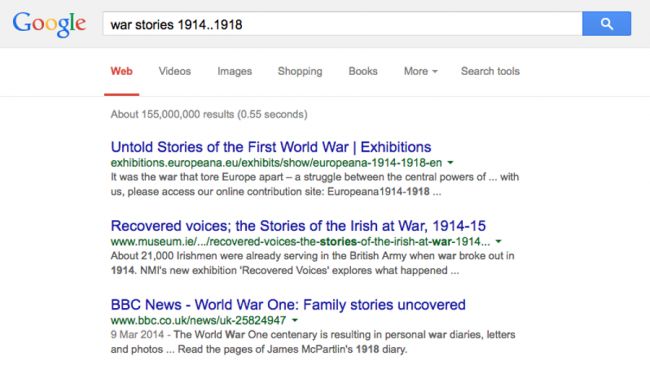
Task: Open Search tools options
Action: (490, 71)
